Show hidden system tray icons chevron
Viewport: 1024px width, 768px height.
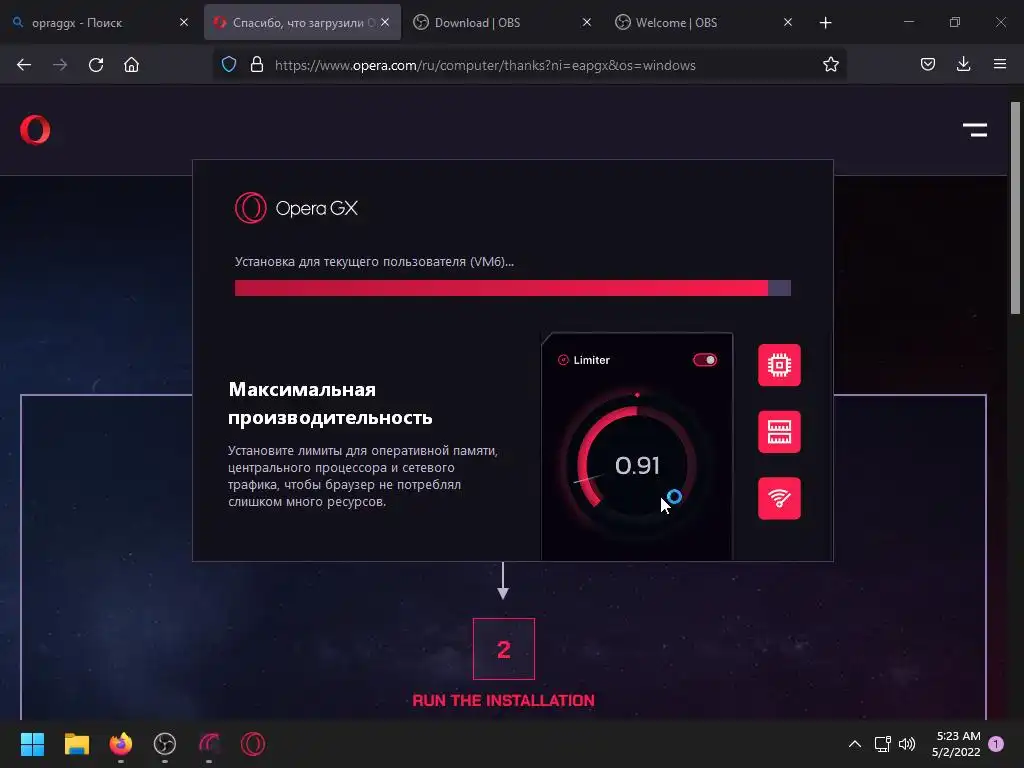point(854,744)
